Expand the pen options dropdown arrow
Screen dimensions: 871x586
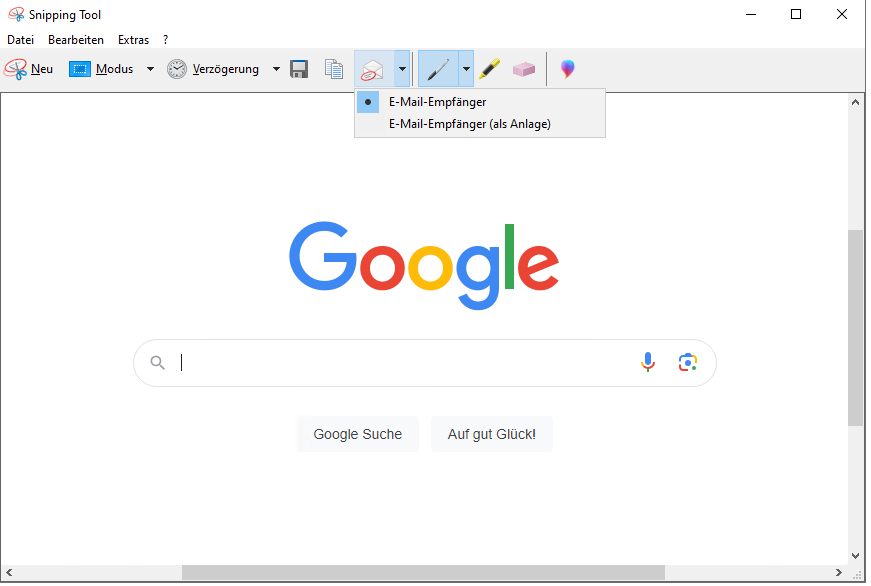[x=466, y=69]
